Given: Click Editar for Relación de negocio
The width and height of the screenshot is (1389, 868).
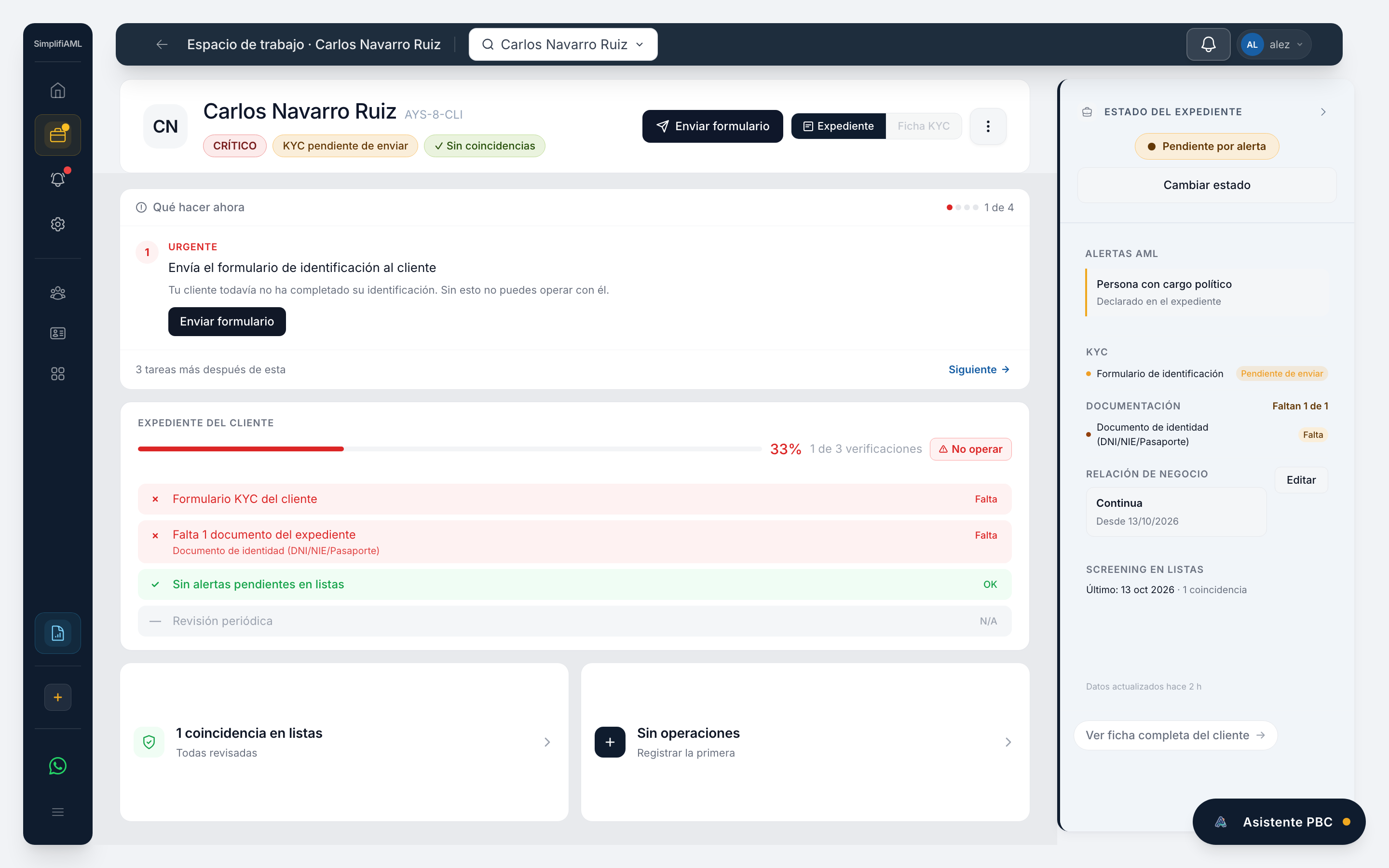Looking at the screenshot, I should [1301, 480].
